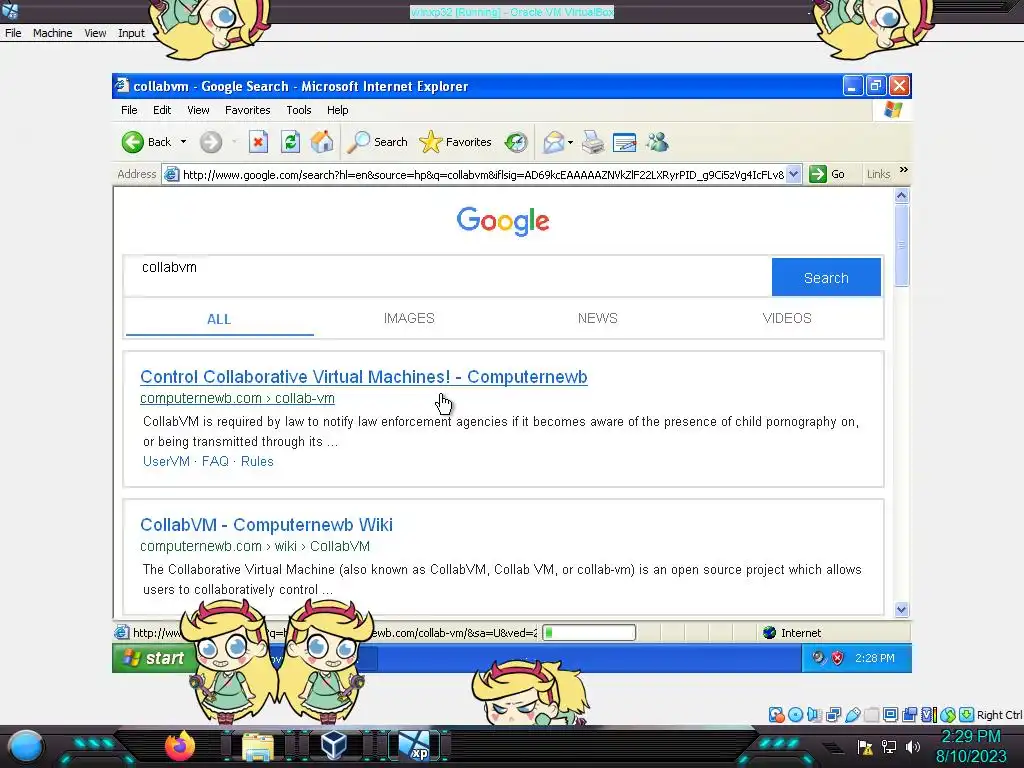Open the IE Tools menu
The image size is (1024, 768).
(298, 110)
